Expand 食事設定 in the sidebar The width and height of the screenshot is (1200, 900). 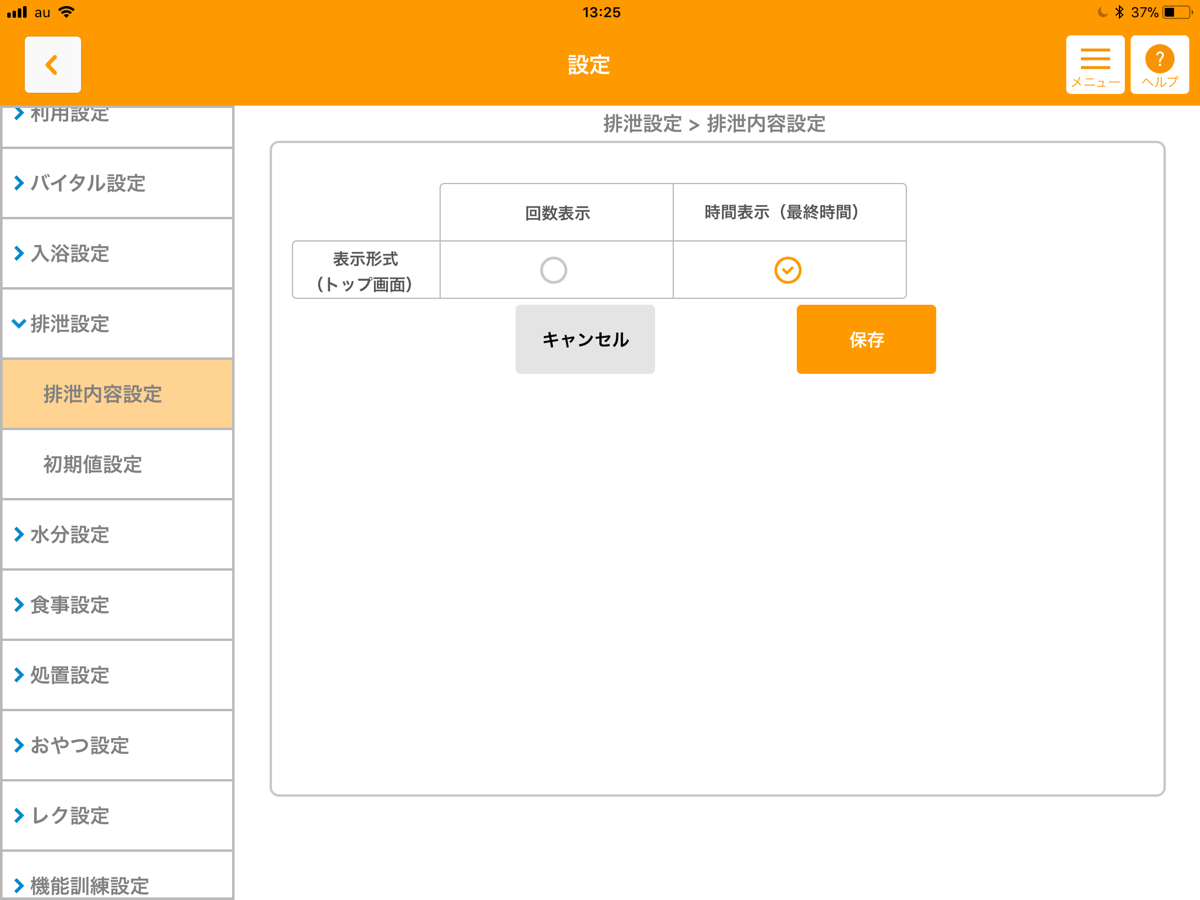[117, 605]
